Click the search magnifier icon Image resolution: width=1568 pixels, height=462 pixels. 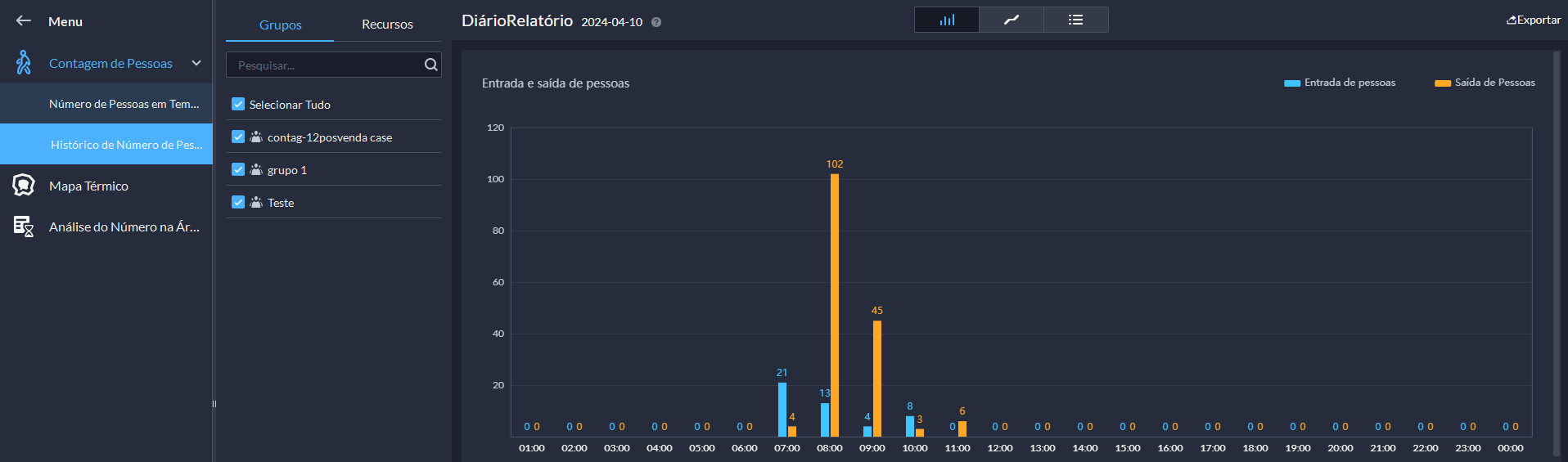tap(431, 65)
